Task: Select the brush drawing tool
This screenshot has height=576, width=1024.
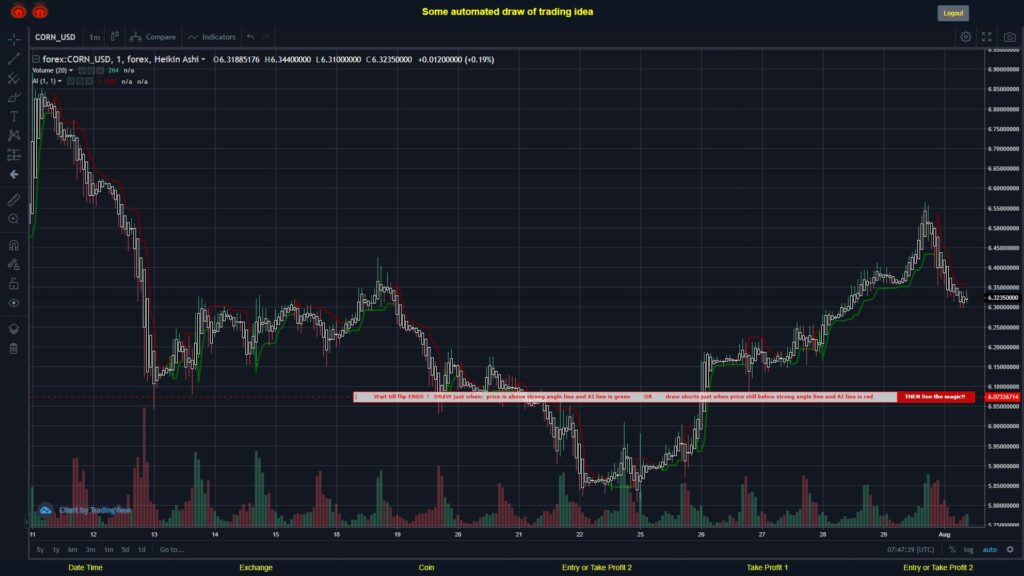Action: pyautogui.click(x=14, y=97)
